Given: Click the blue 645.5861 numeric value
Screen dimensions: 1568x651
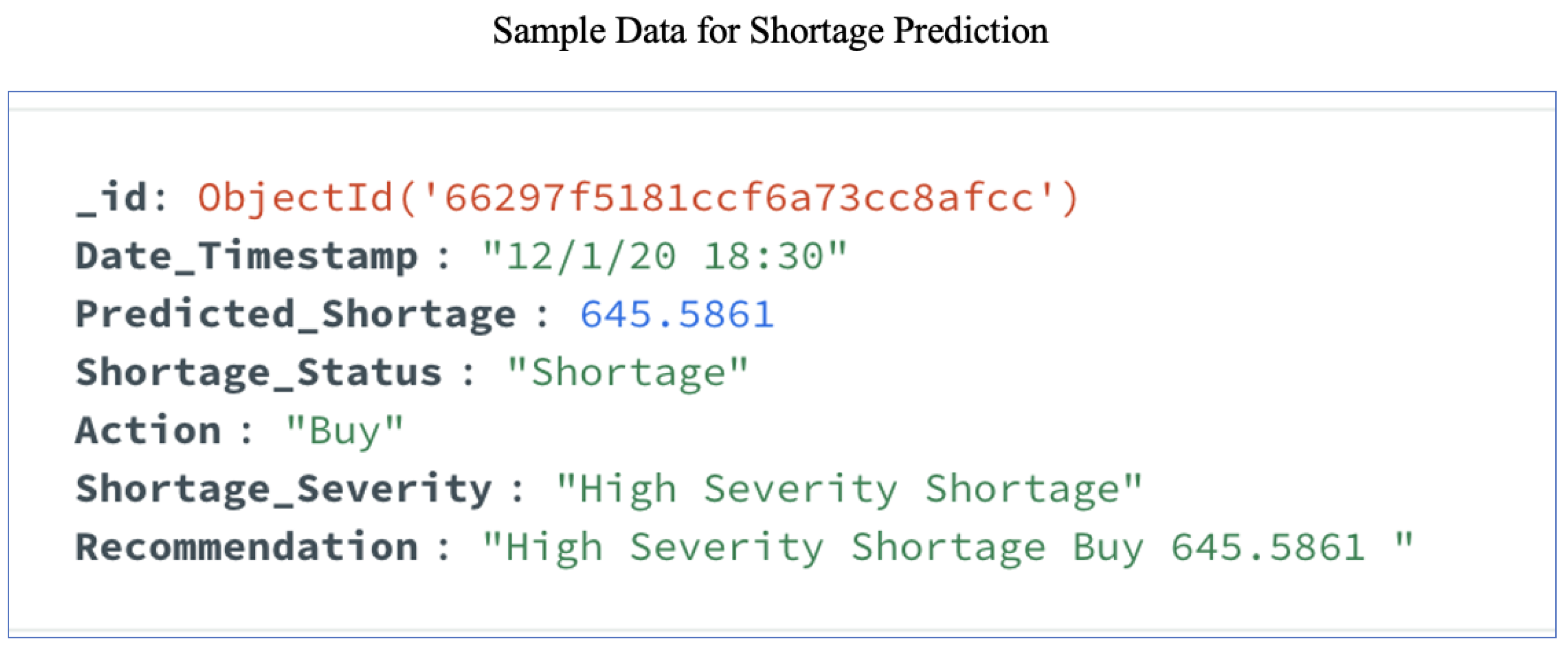Looking at the screenshot, I should tap(676, 315).
